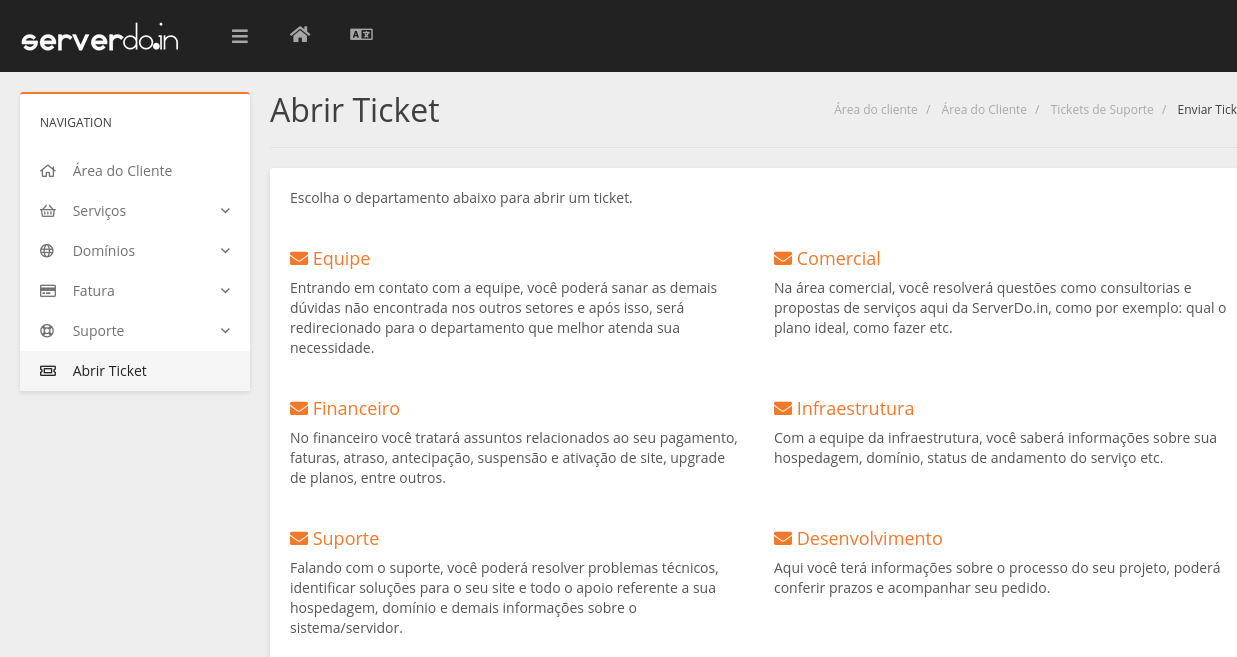
Task: Select Abrir Ticket in navigation sidebar
Action: [110, 371]
